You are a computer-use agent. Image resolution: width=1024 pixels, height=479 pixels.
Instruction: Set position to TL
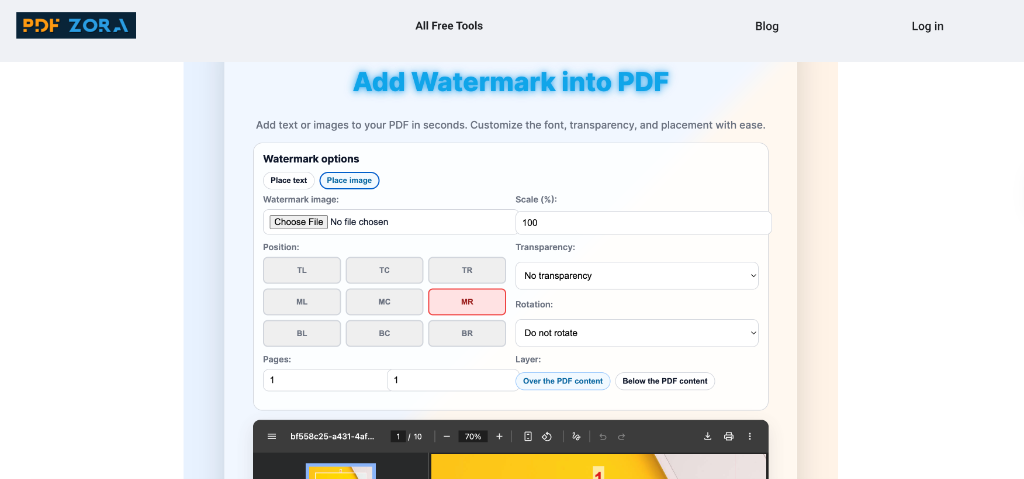[x=302, y=270]
